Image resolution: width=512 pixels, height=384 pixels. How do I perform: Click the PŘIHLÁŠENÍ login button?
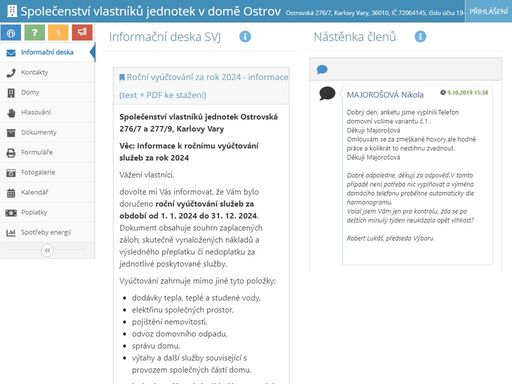[x=488, y=11]
